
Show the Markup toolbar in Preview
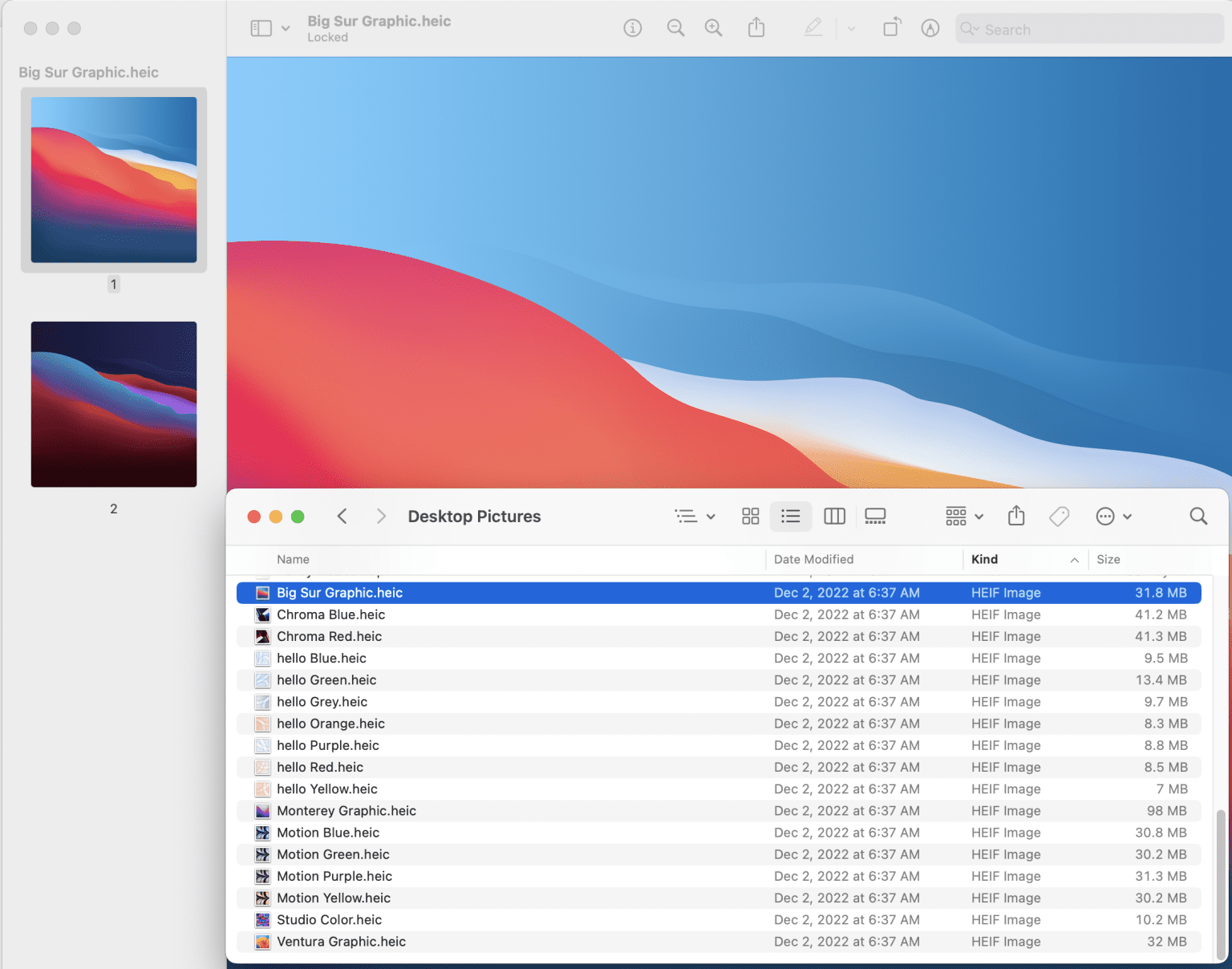point(813,28)
